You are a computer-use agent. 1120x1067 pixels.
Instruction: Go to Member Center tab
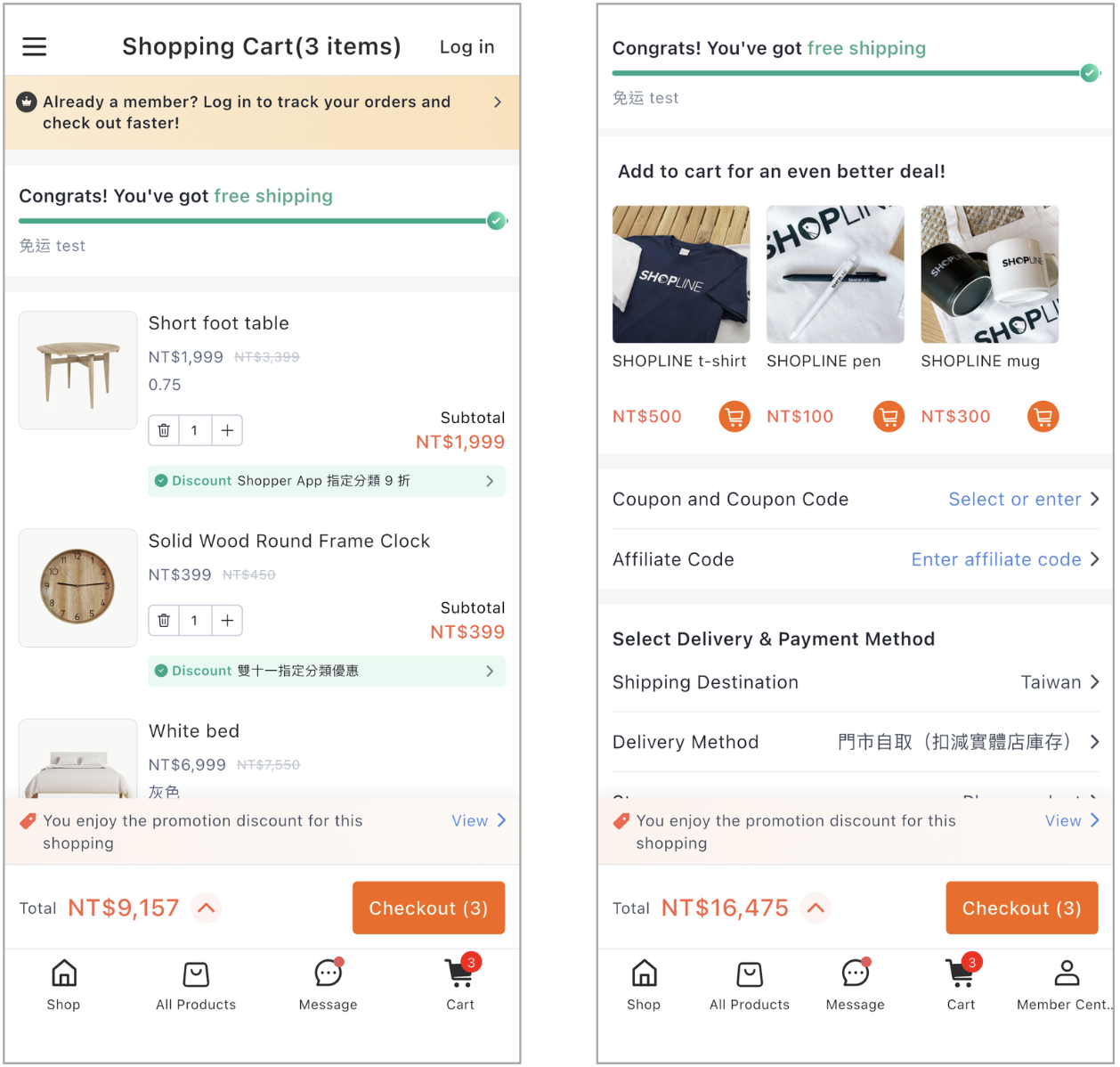(1066, 985)
